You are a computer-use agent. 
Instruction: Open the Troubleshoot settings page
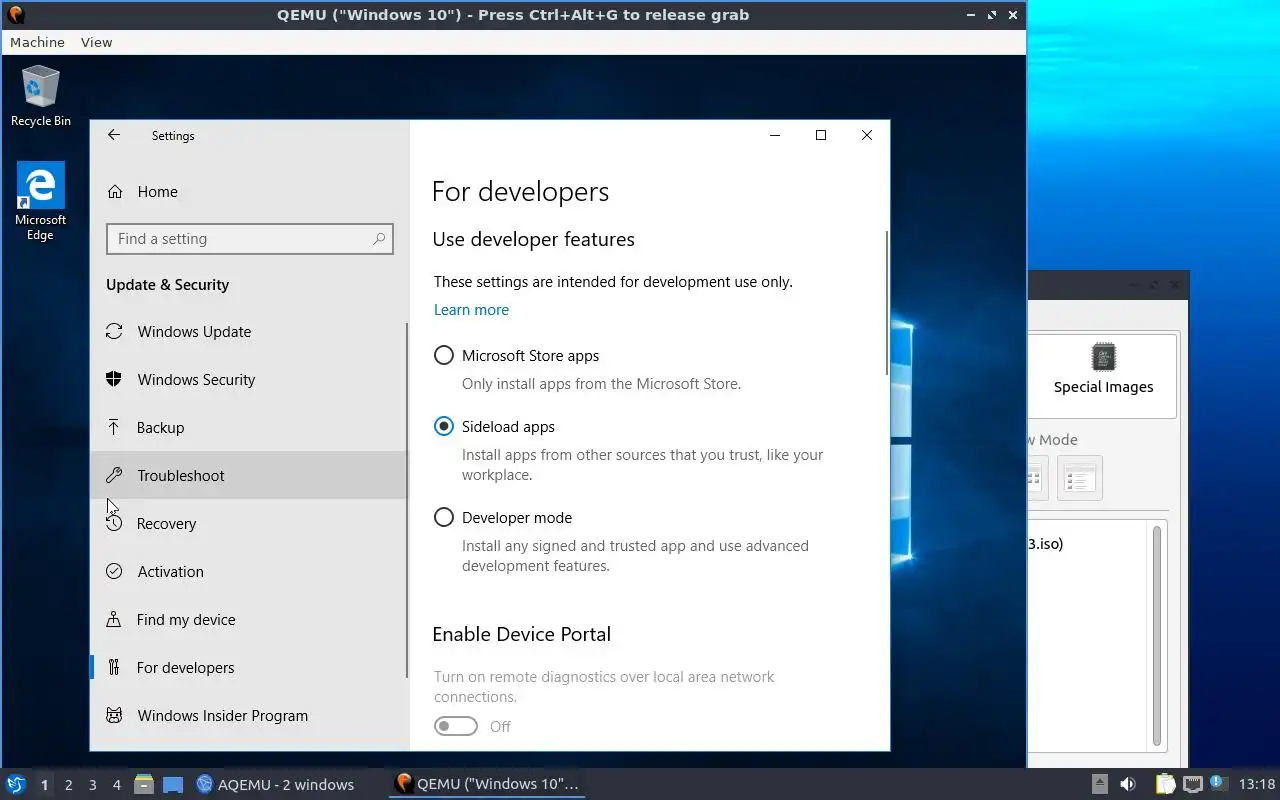248,476
